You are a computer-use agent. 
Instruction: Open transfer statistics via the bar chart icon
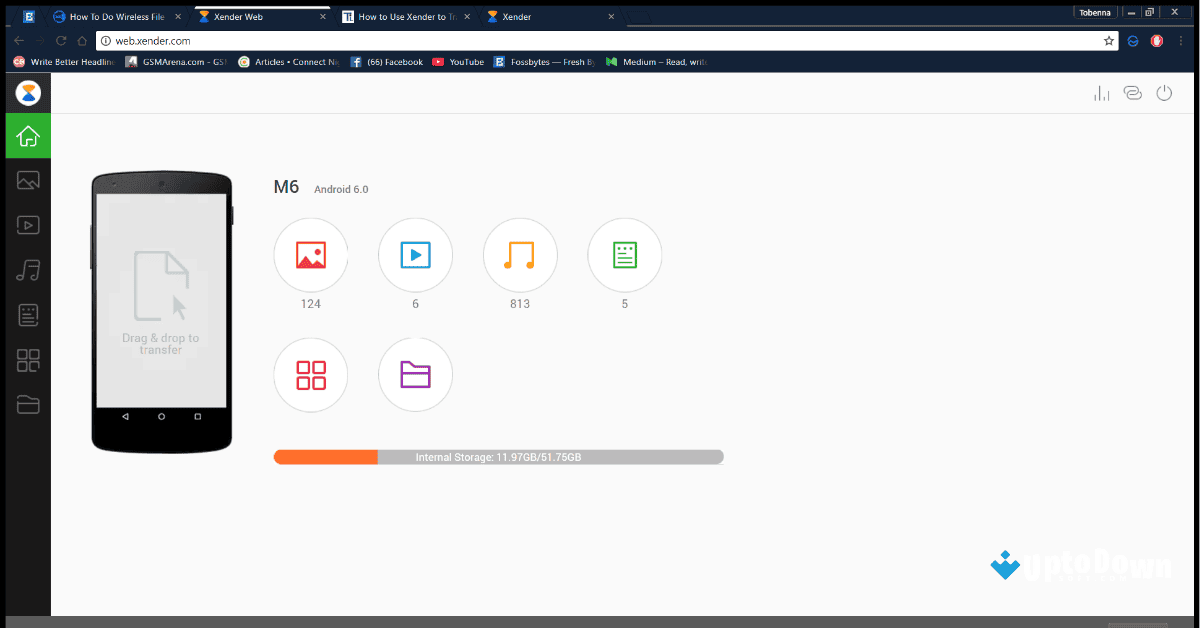[1101, 92]
